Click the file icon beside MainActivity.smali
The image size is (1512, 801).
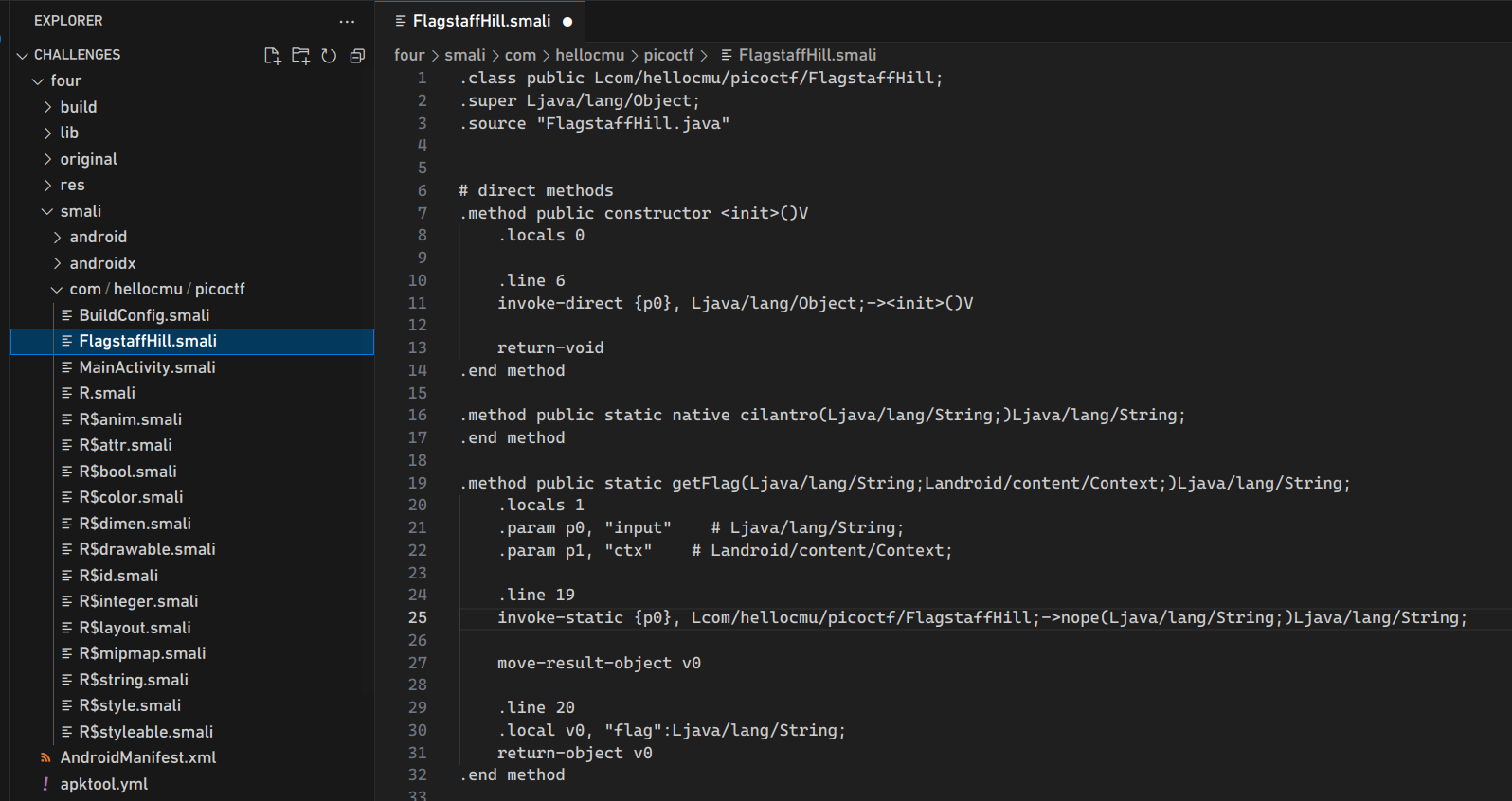[67, 367]
